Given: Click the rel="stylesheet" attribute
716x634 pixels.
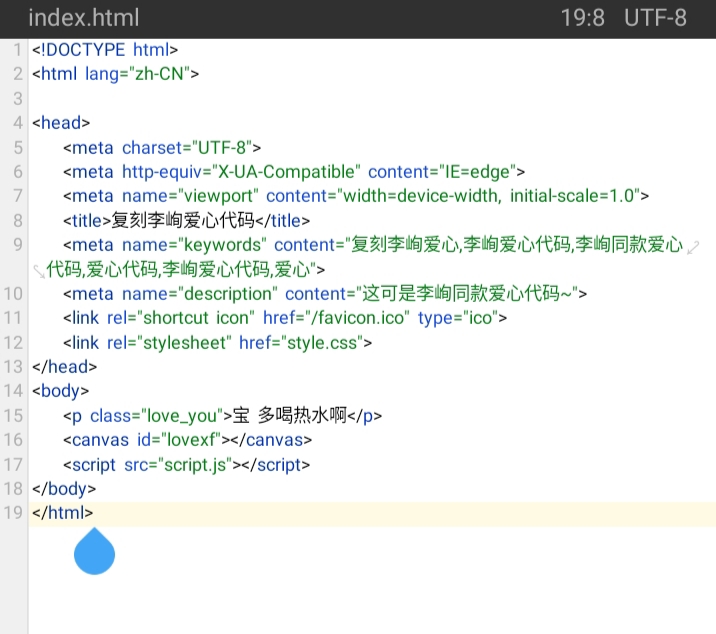Looking at the screenshot, I should [169, 343].
